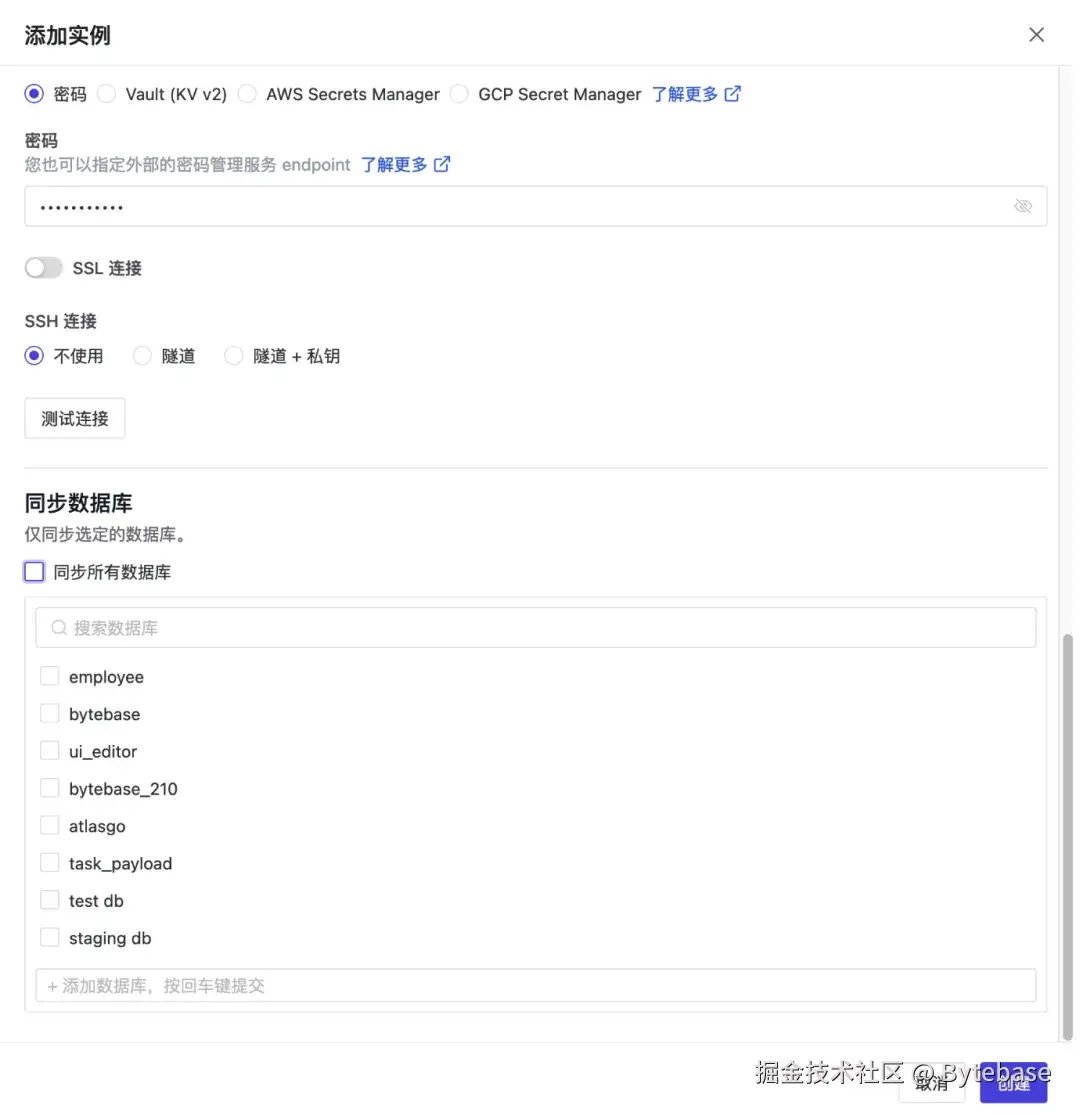This screenshot has height=1116, width=1080.
Task: Click the 创建 button
Action: (1013, 1084)
